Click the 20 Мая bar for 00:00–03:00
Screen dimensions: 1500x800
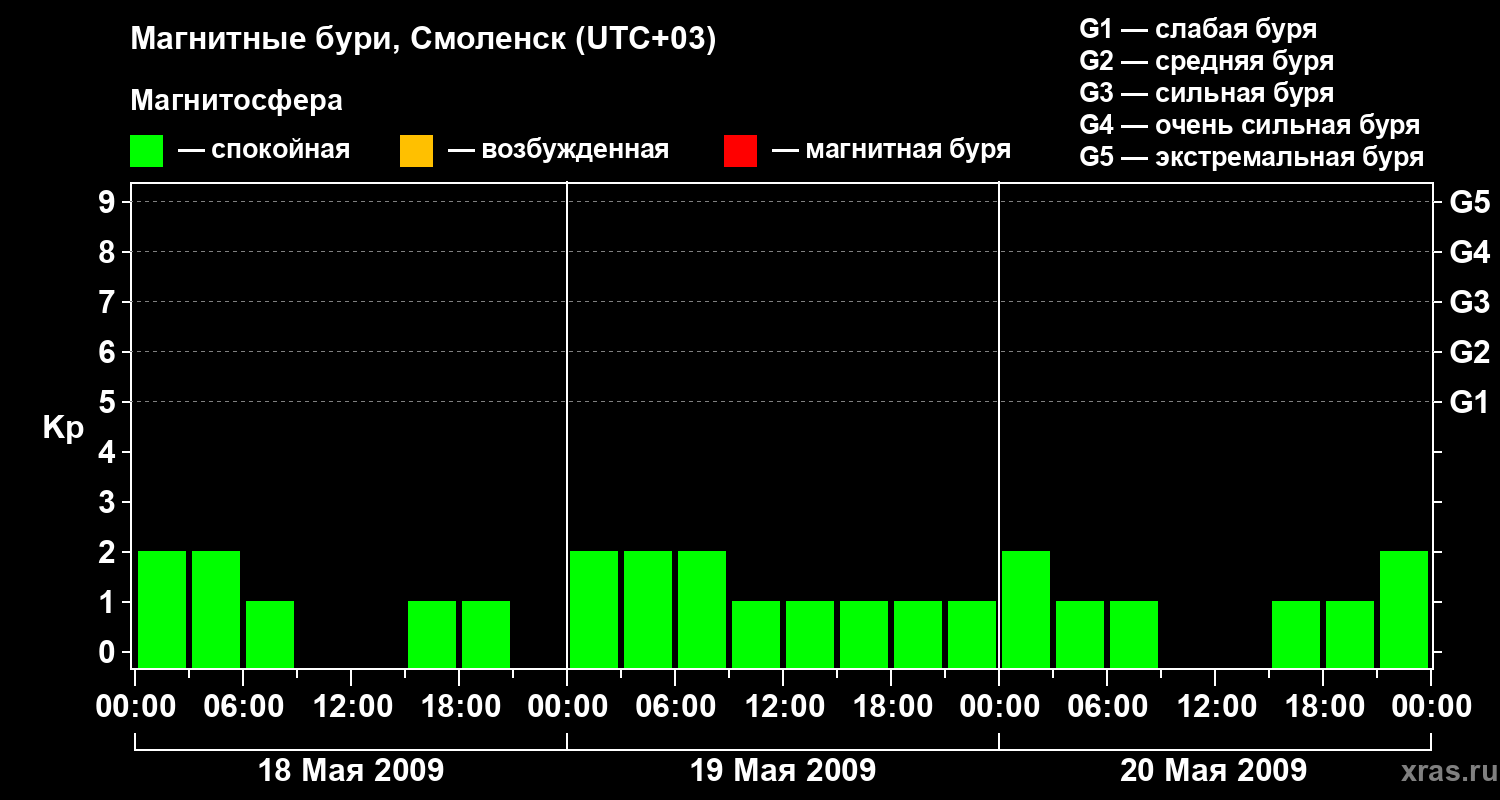pos(1026,609)
